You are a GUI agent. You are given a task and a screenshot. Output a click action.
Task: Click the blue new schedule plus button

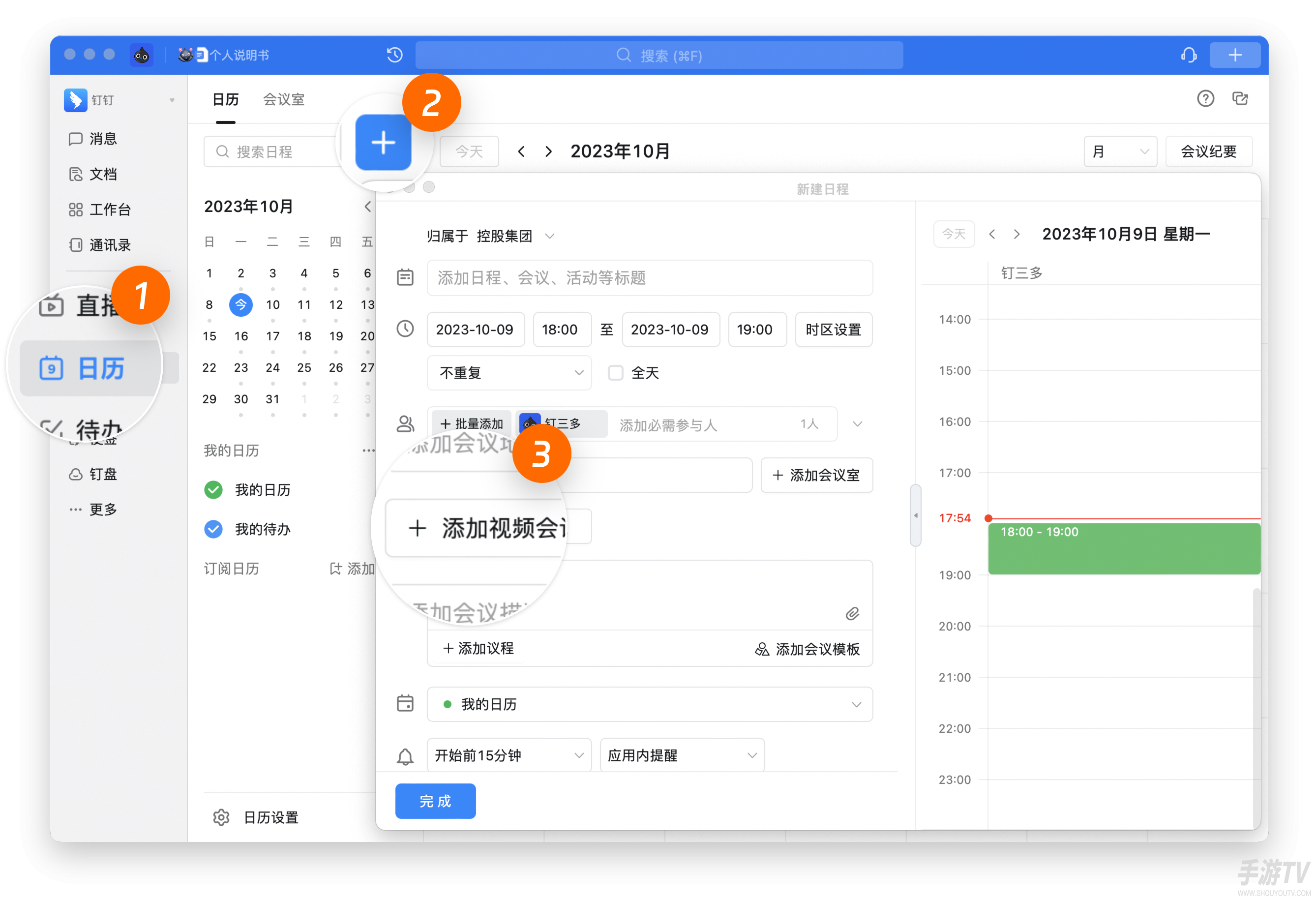(x=384, y=142)
